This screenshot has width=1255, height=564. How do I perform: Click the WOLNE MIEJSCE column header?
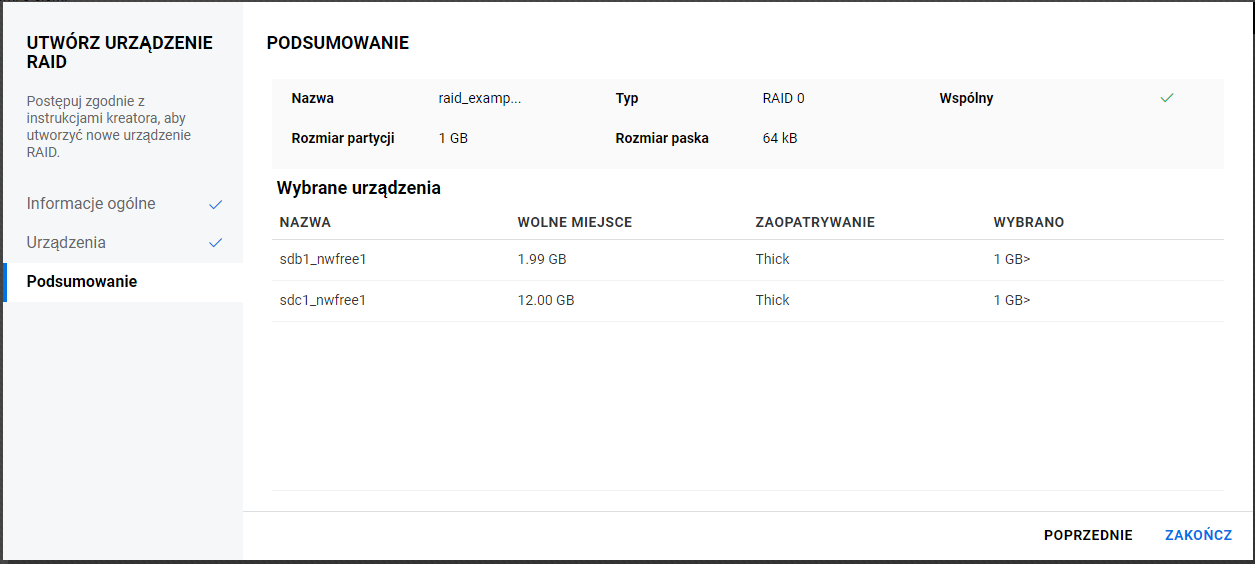574,222
